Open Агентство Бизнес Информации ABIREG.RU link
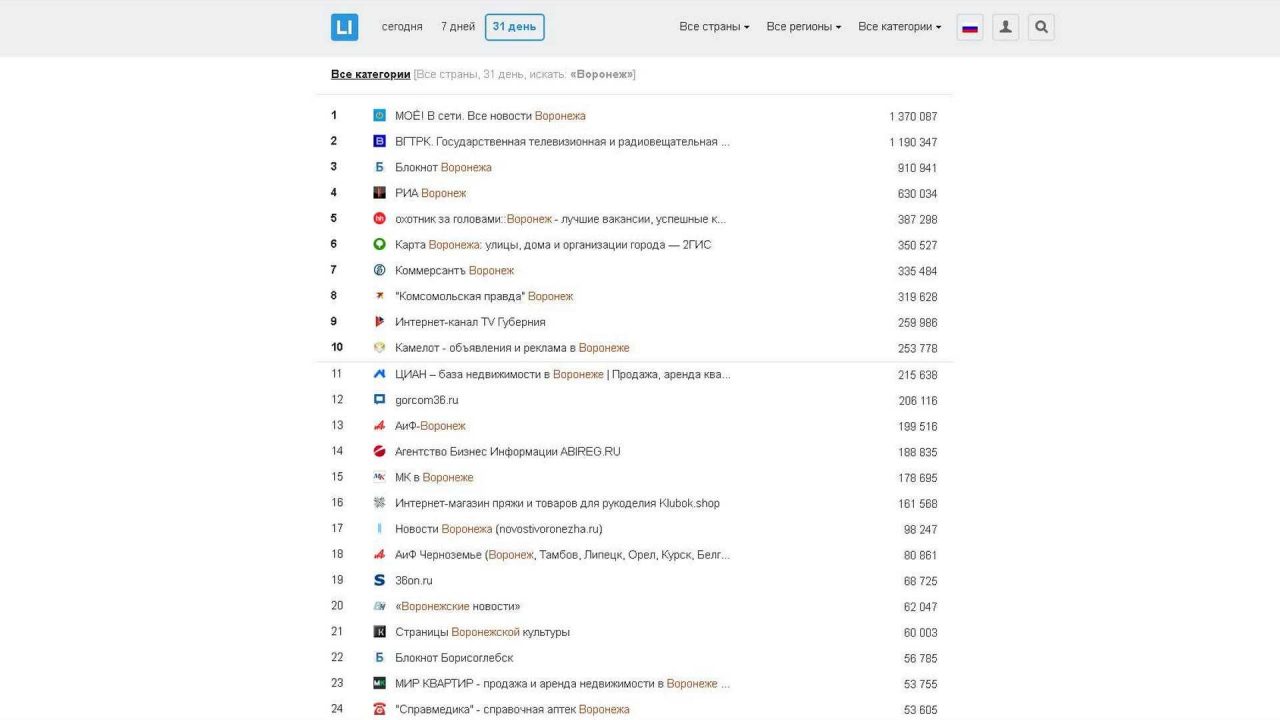 (508, 452)
